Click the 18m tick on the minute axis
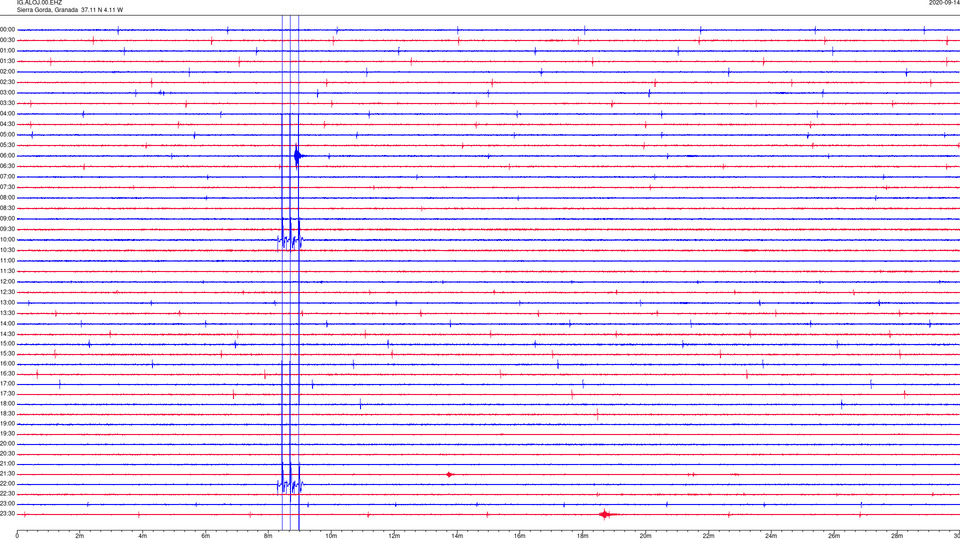Image resolution: width=960 pixels, height=540 pixels. [582, 536]
